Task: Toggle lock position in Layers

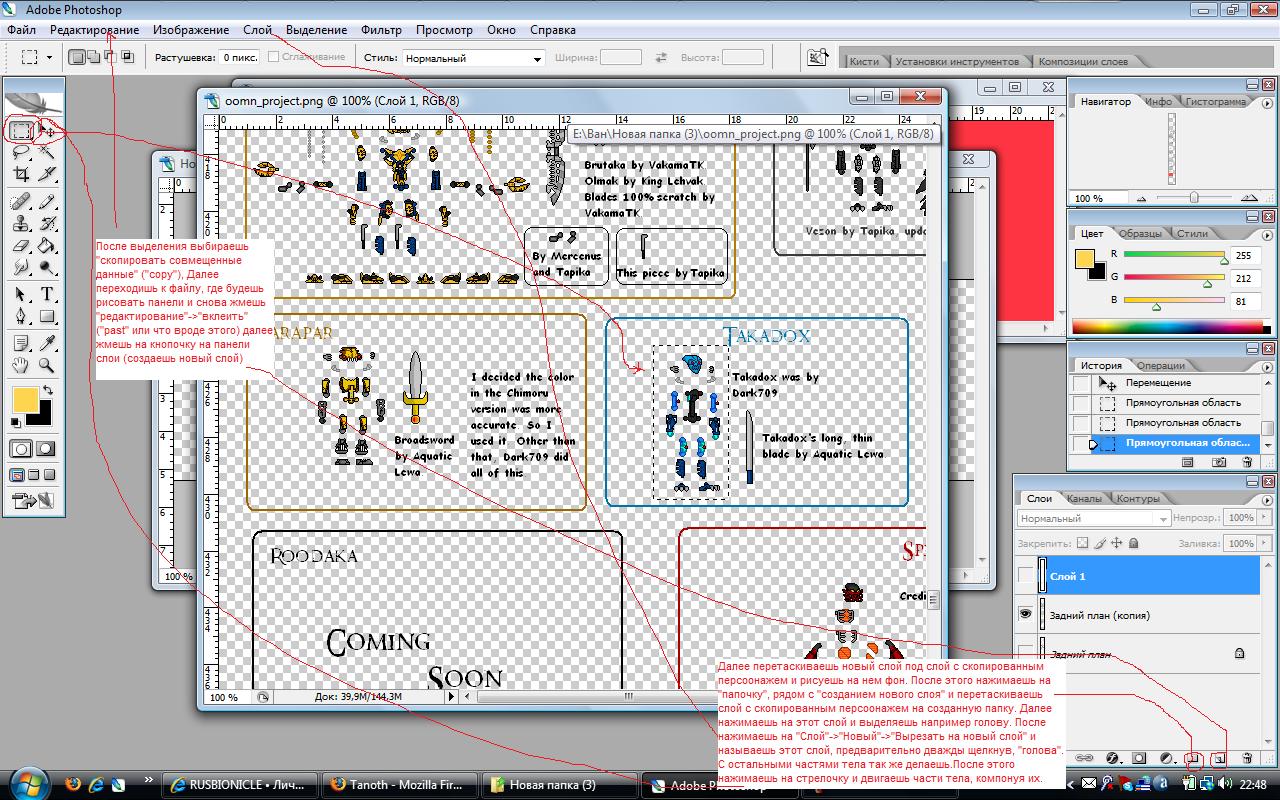Action: pos(1117,543)
